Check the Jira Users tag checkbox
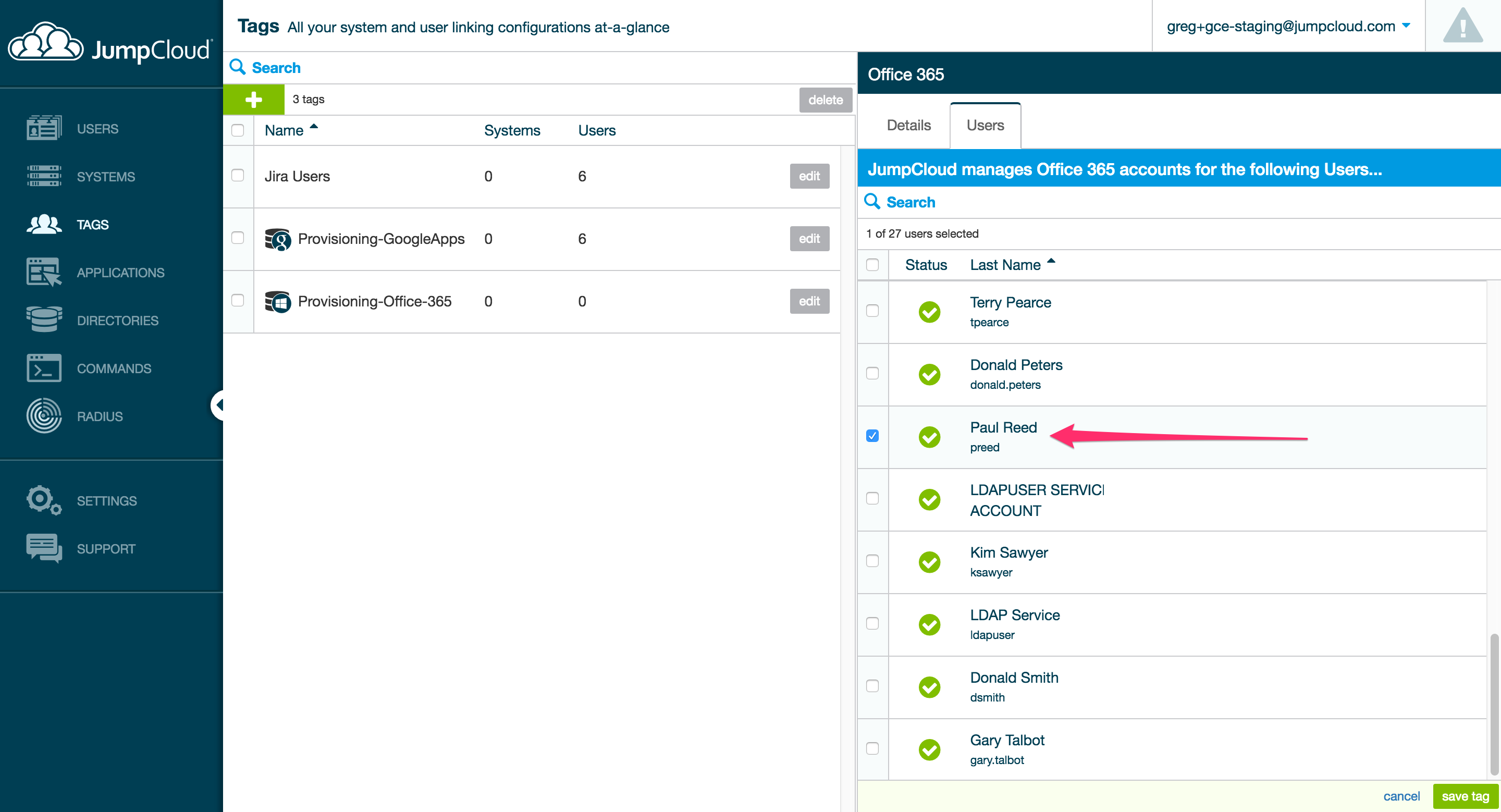Image resolution: width=1501 pixels, height=812 pixels. 238,175
